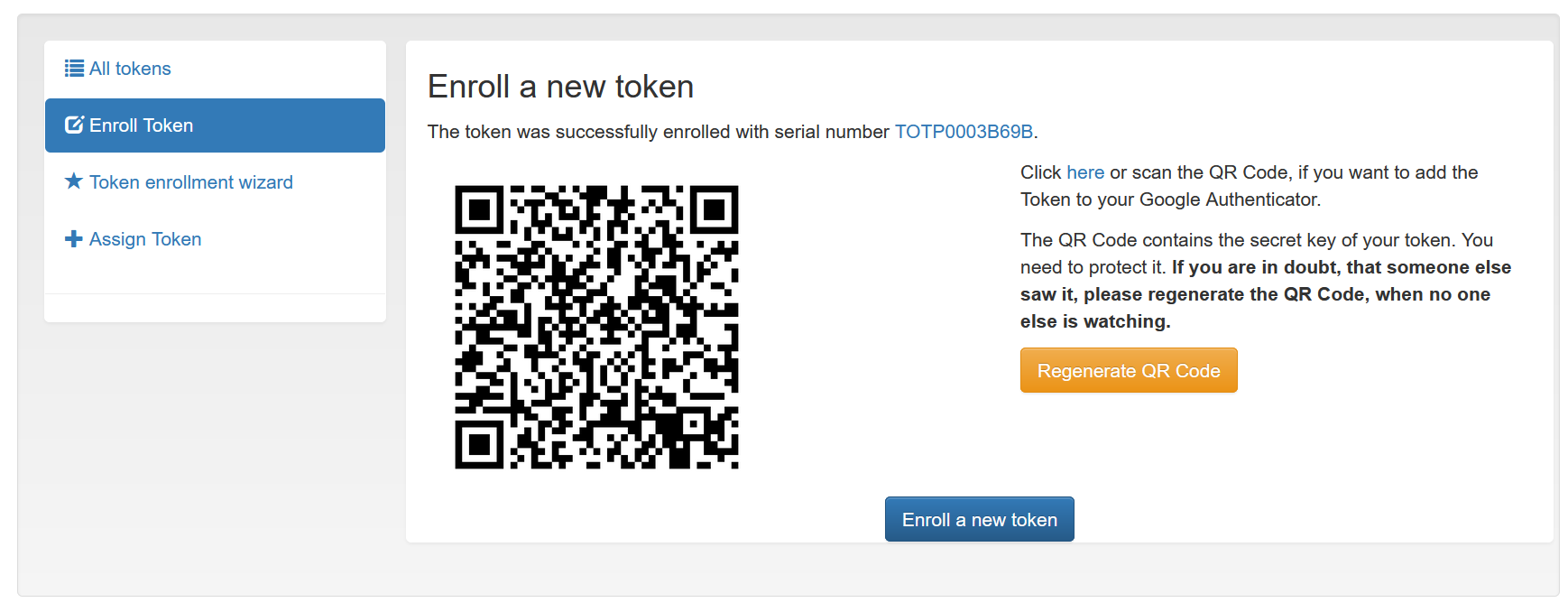The height and width of the screenshot is (612, 1568).
Task: Click the QR code image
Action: pos(598,327)
